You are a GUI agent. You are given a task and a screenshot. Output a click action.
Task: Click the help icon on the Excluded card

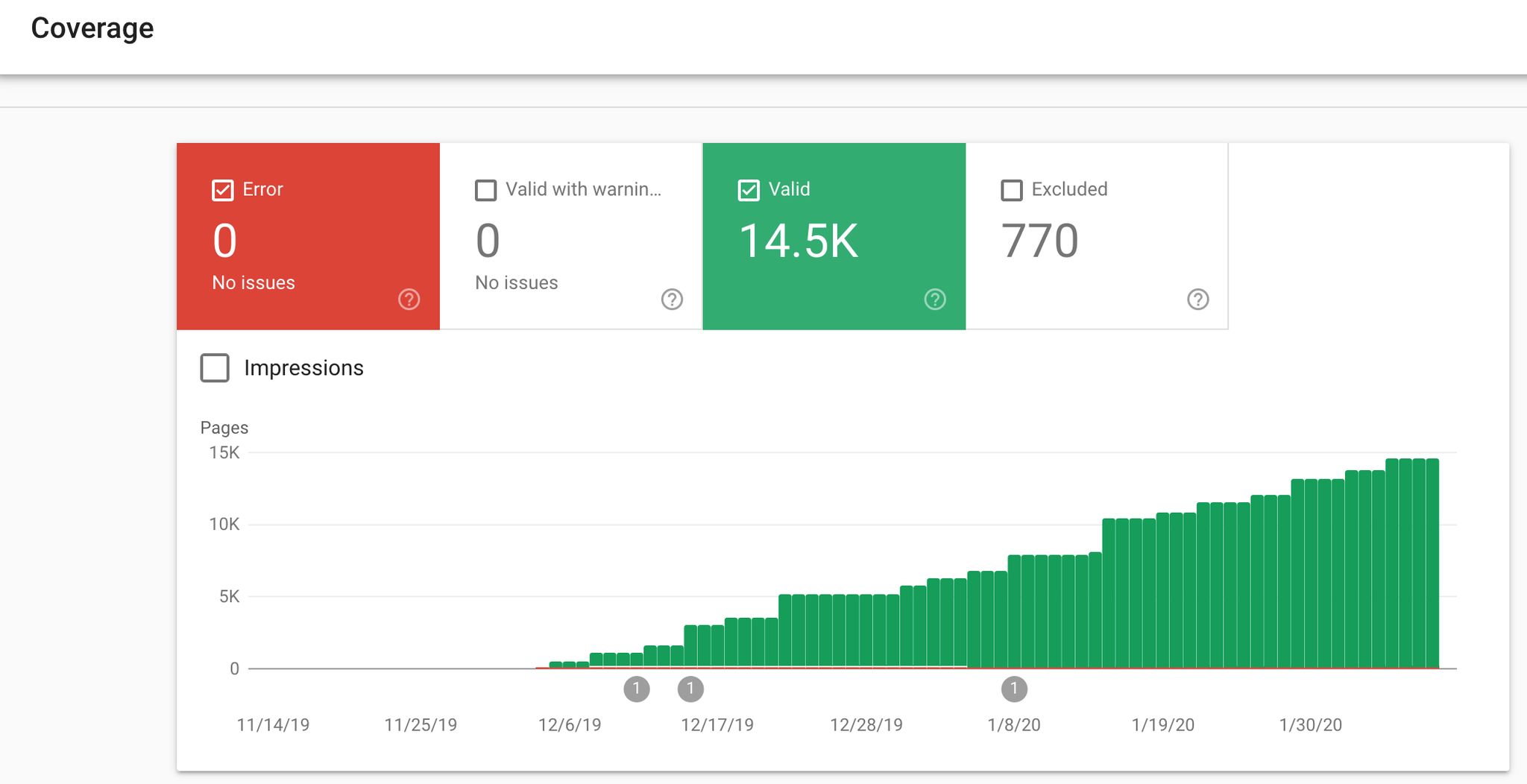pyautogui.click(x=1197, y=300)
